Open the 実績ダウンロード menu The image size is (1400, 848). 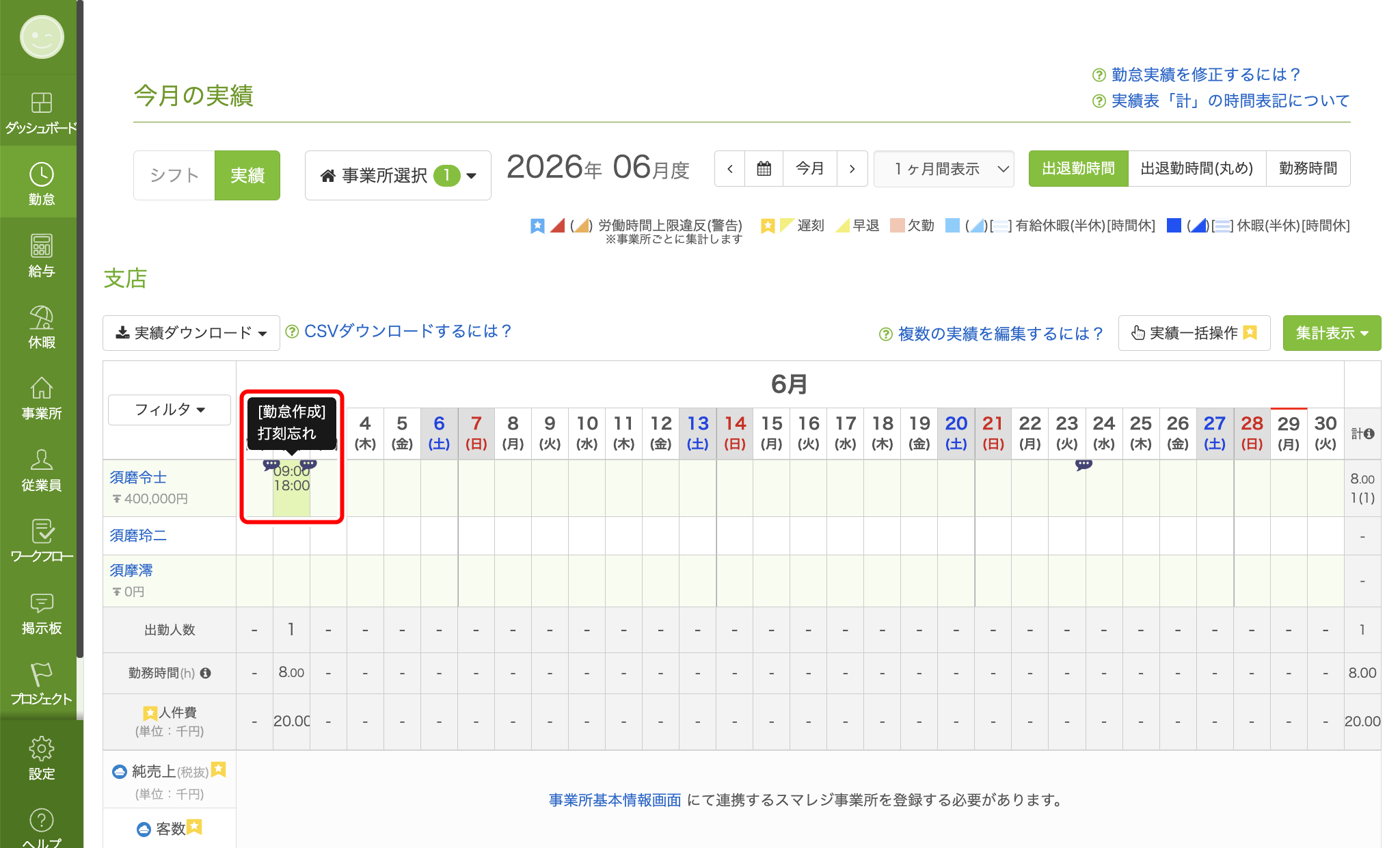pyautogui.click(x=191, y=333)
